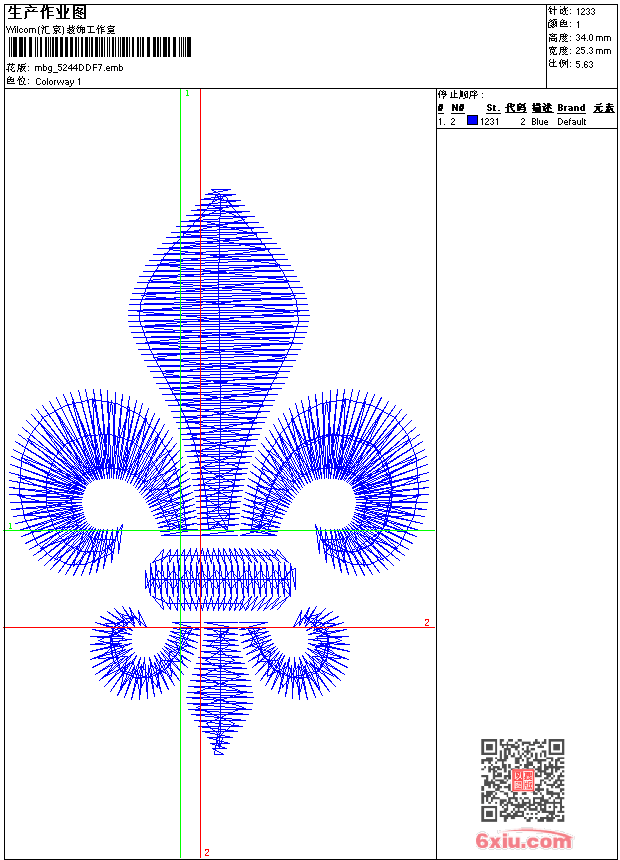
Task: Click the red seal in QR code center
Action: pos(522,781)
